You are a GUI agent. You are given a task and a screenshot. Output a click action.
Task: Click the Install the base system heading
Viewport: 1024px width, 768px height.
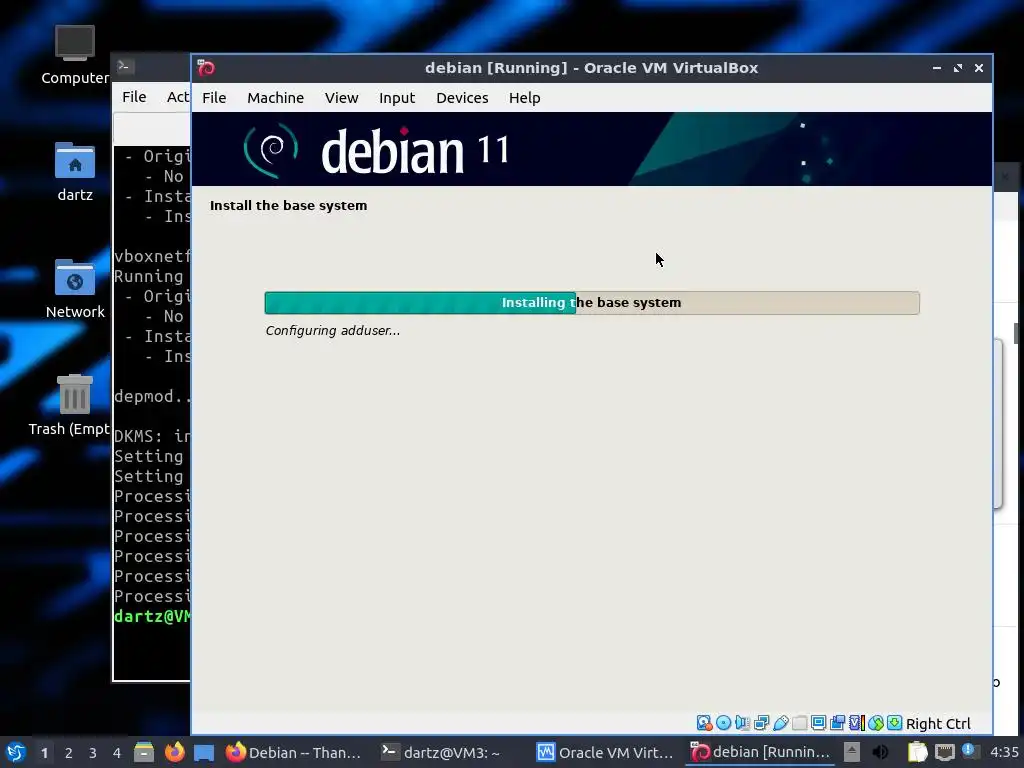(x=288, y=205)
